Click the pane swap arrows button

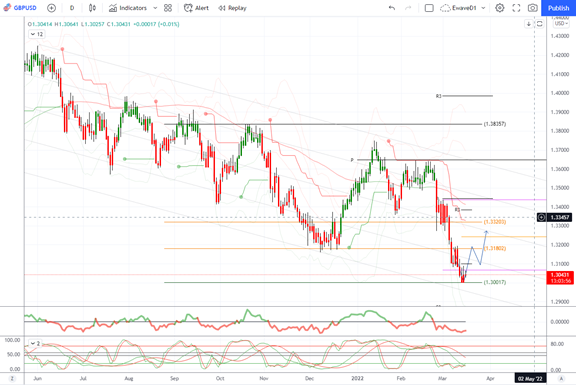click(539, 24)
